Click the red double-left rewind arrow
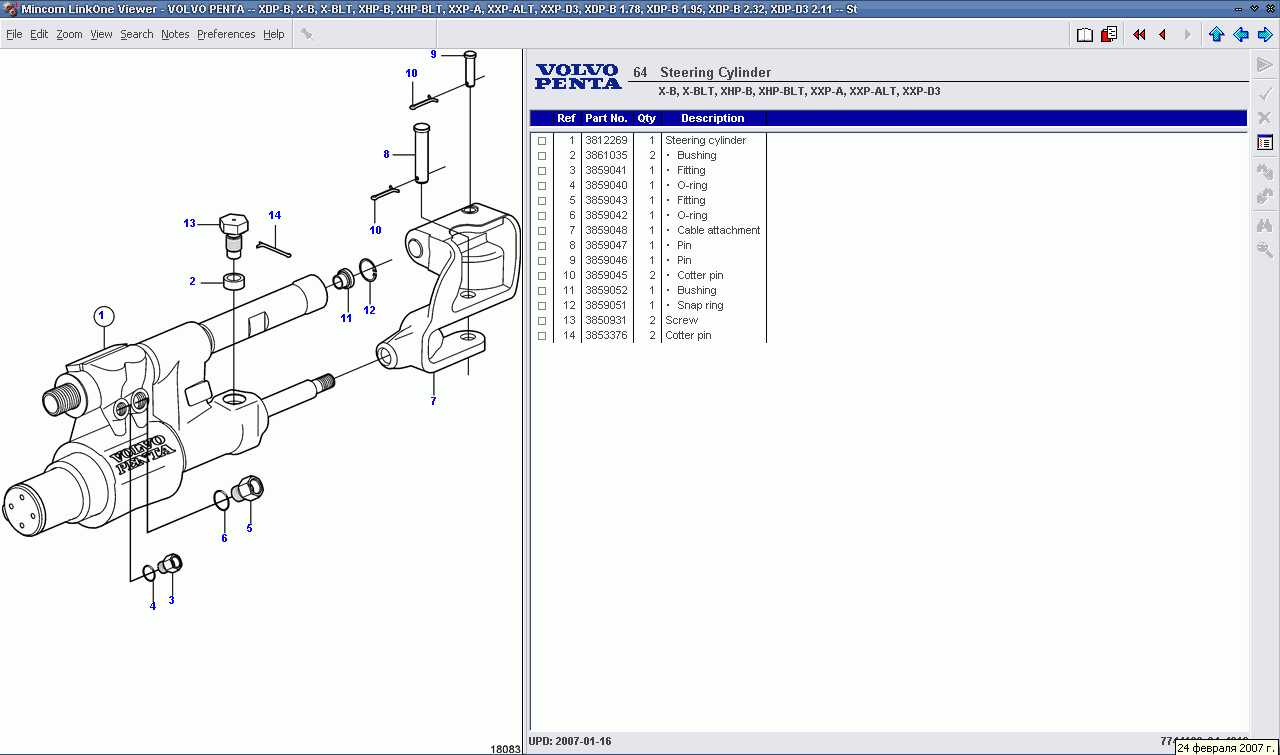Viewport: 1280px width, 755px height. pyautogui.click(x=1139, y=34)
